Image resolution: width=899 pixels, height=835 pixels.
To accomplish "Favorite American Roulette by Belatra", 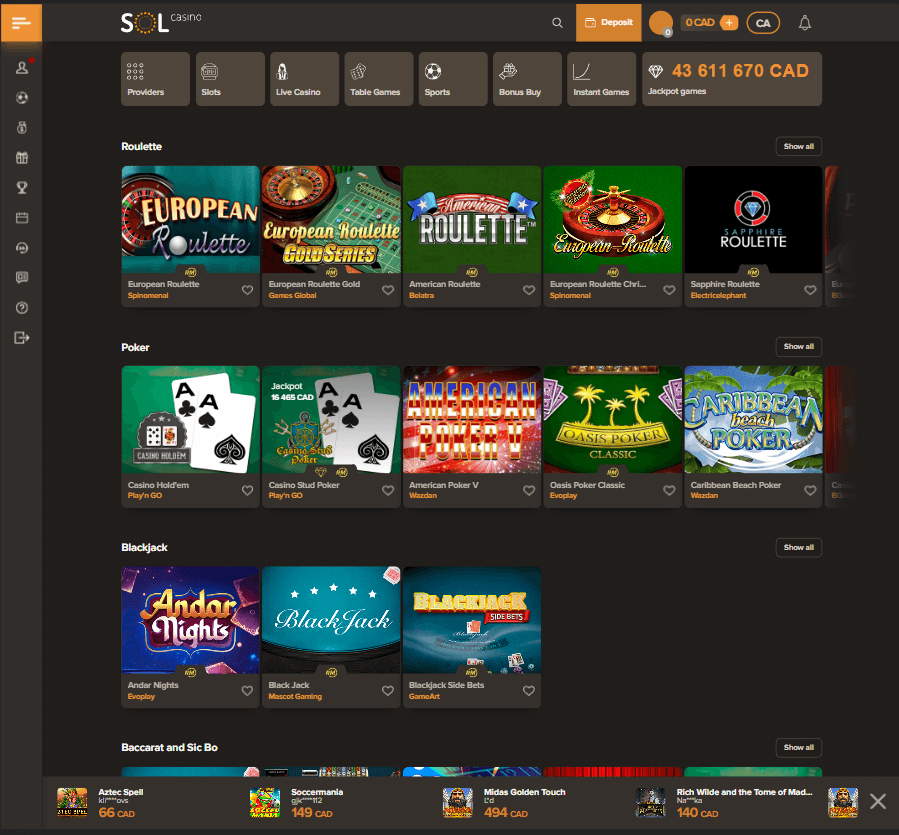I will pos(529,290).
